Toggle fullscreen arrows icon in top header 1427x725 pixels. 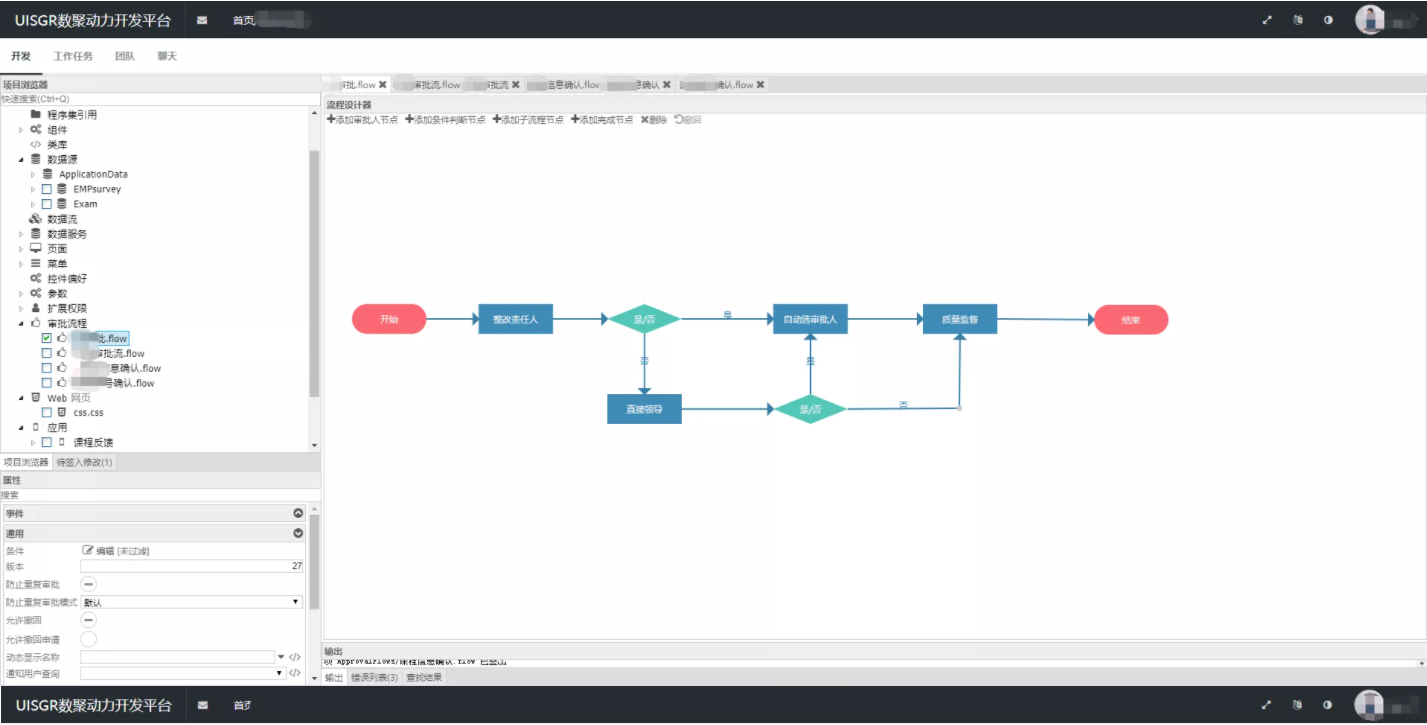(1267, 20)
